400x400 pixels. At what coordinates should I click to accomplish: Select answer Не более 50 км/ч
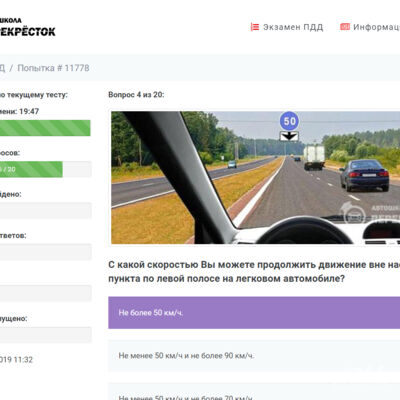254,313
